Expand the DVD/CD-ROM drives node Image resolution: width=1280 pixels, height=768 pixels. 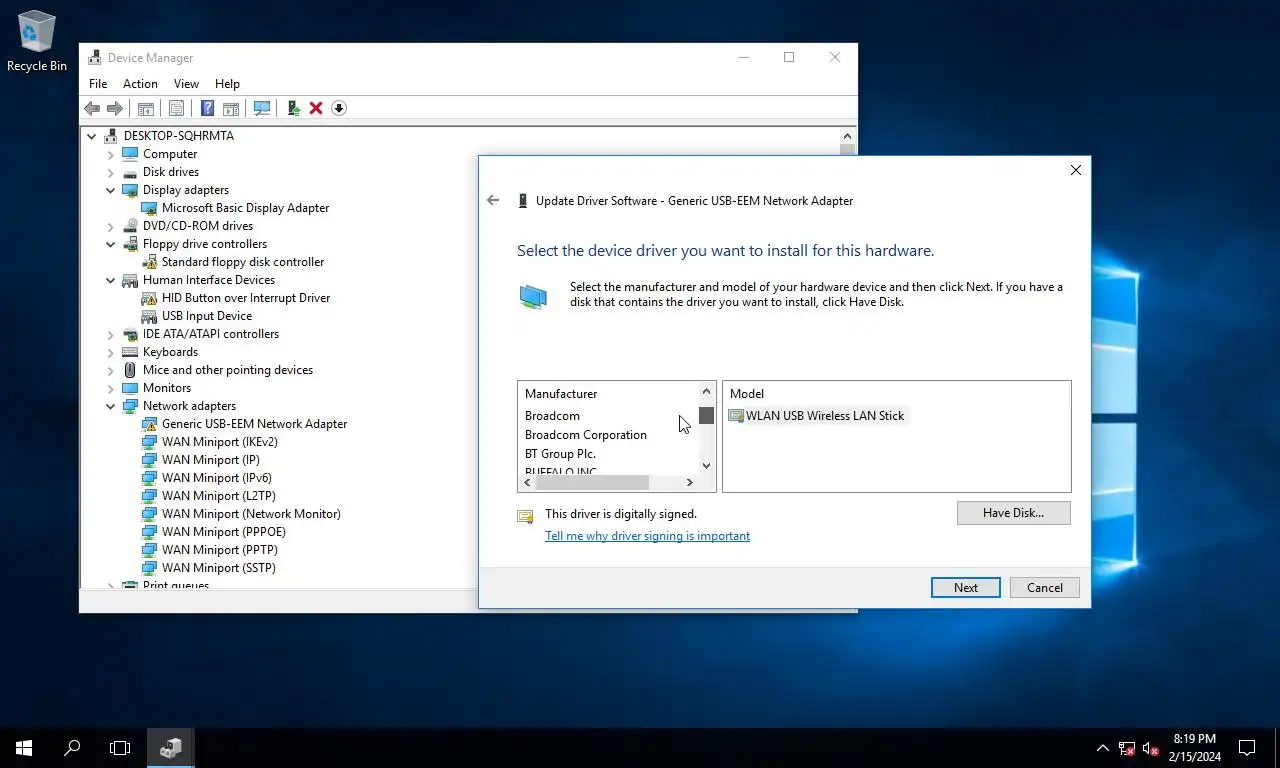click(111, 226)
